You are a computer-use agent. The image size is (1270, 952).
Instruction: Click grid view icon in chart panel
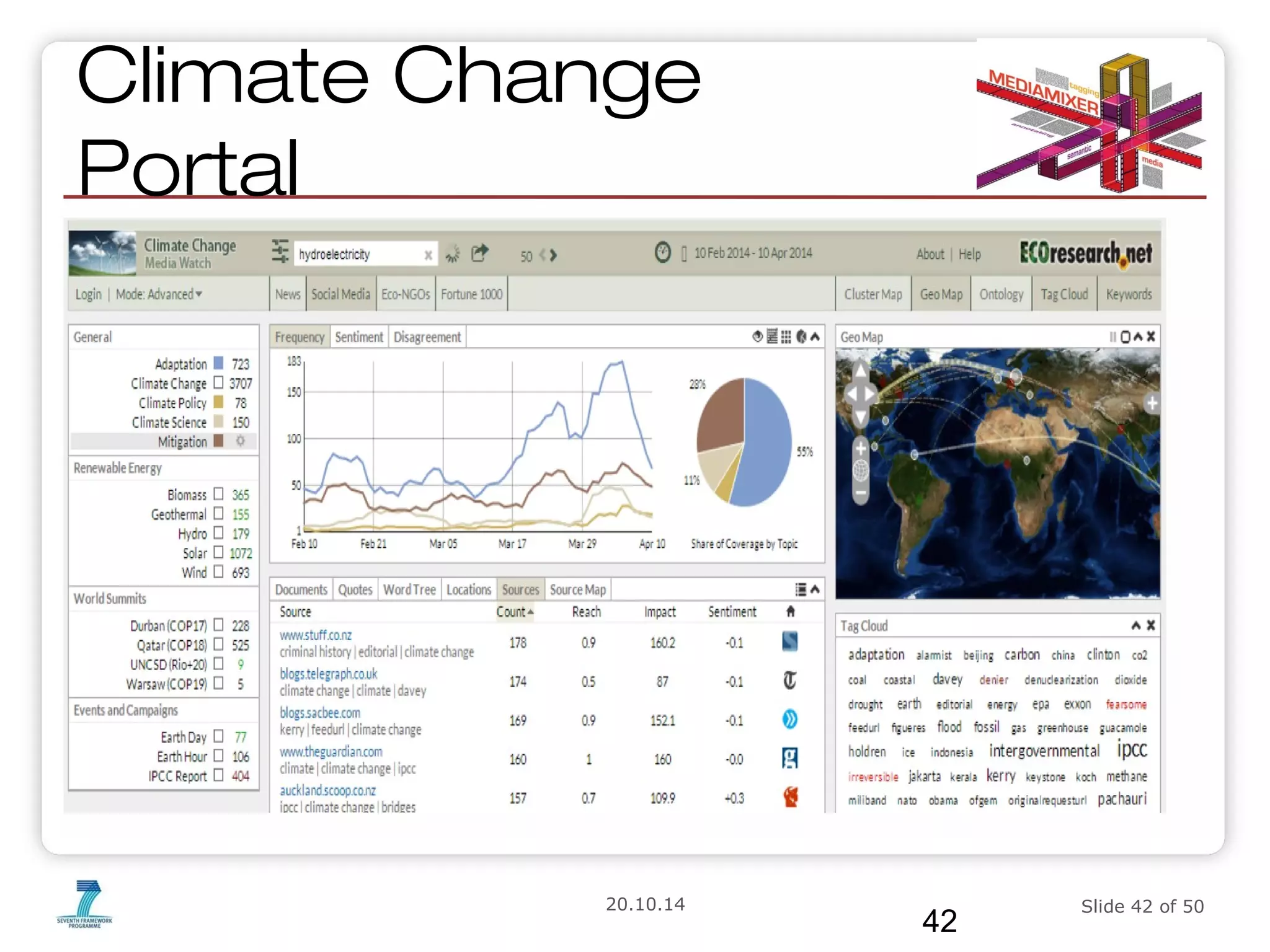pyautogui.click(x=786, y=337)
